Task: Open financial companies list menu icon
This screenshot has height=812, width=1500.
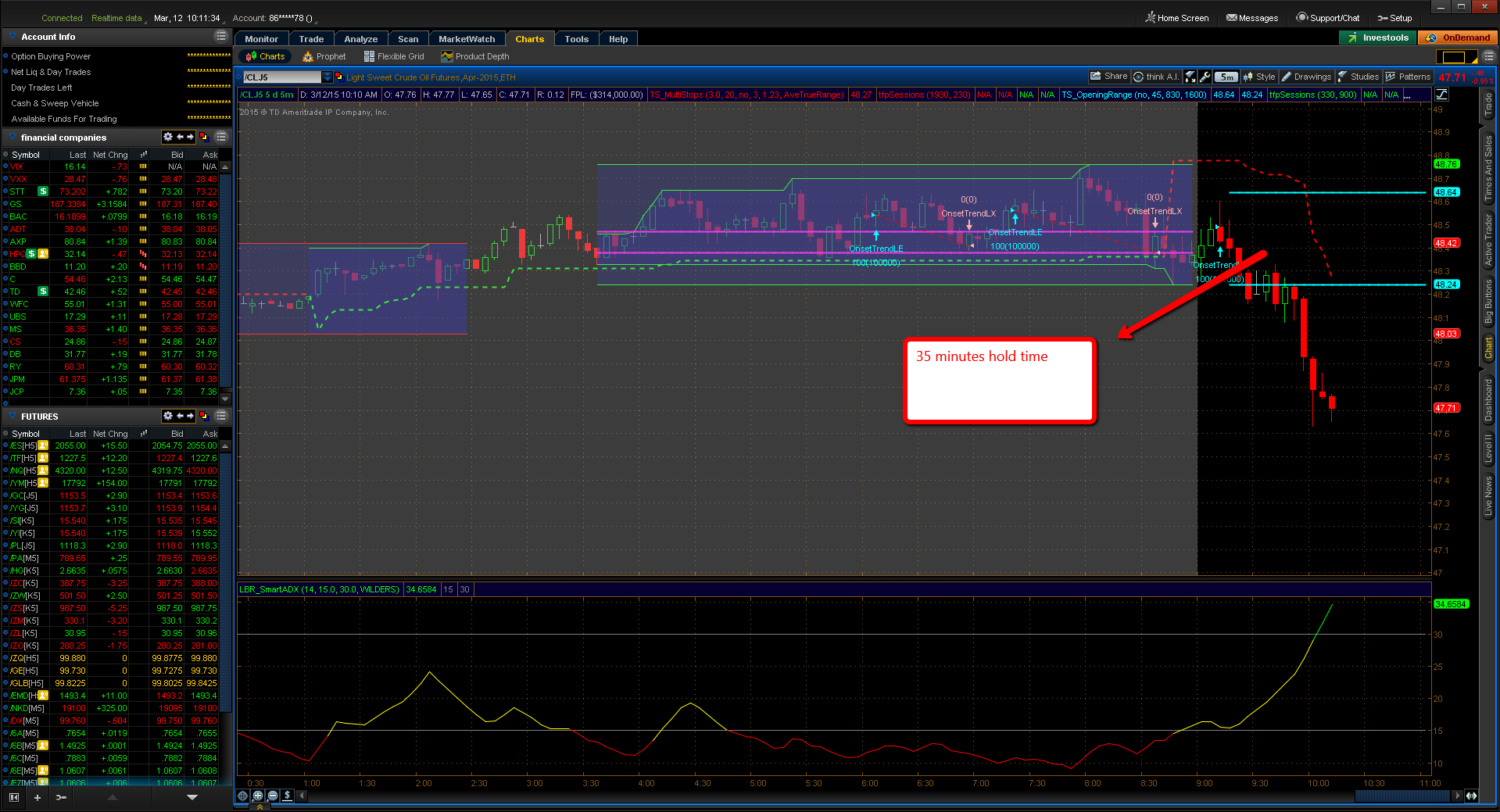Action: pos(221,137)
